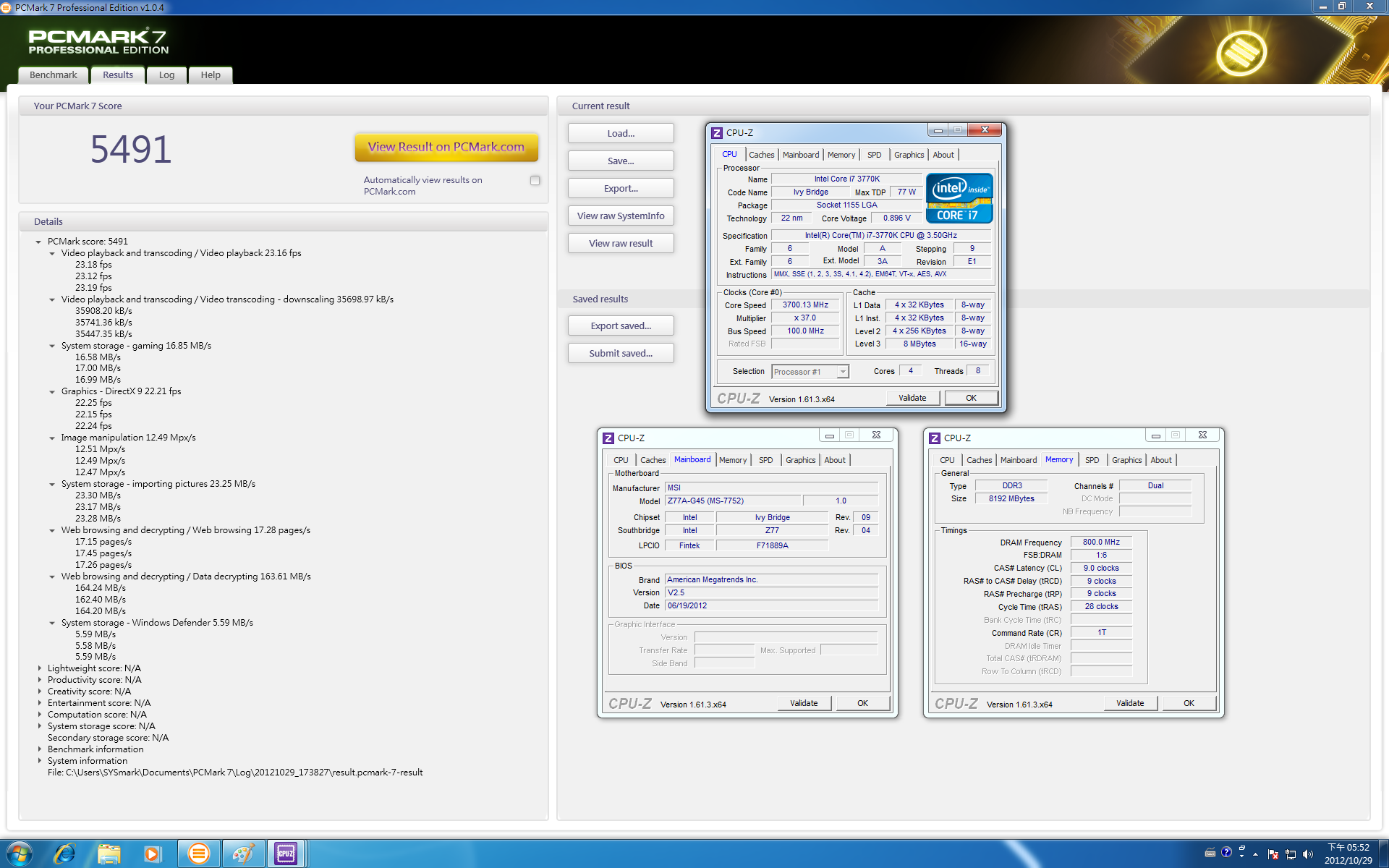Click the Export... button
1389x868 pixels.
click(621, 188)
